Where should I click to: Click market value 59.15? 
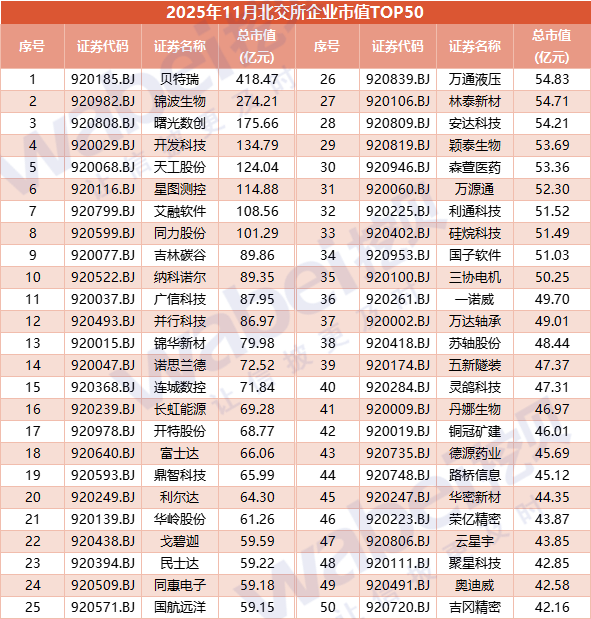point(257,608)
